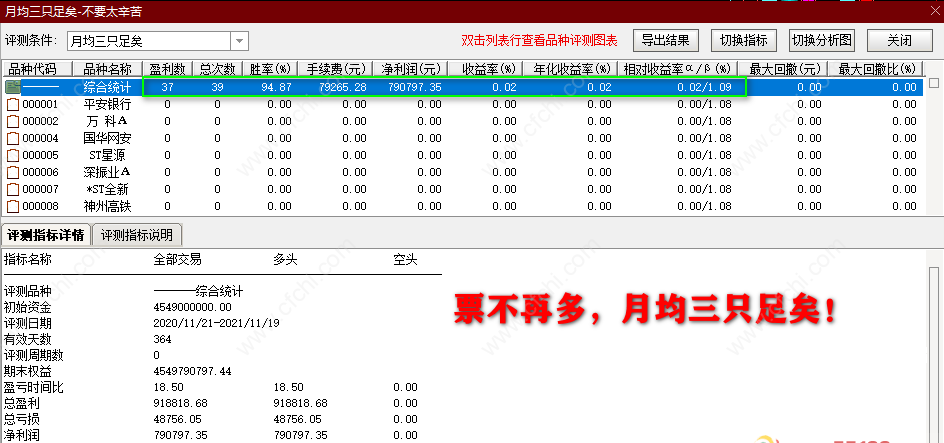Click the 多头 column heading

[x=285, y=260]
